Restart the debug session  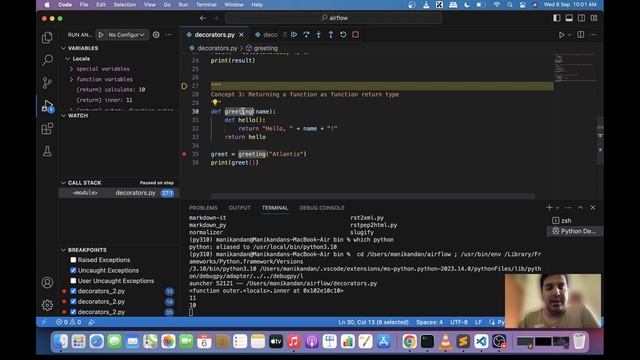pos(343,35)
